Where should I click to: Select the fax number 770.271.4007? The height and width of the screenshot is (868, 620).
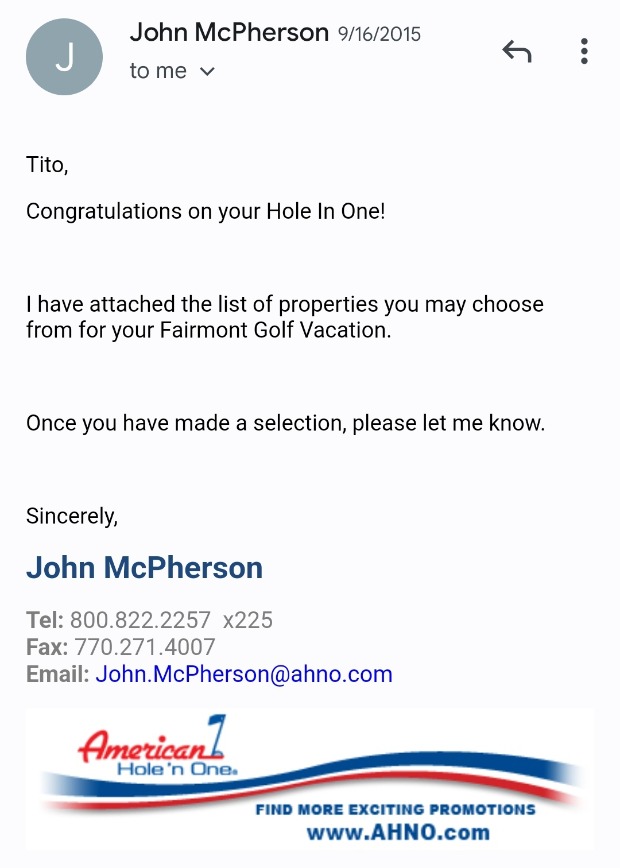tap(145, 647)
